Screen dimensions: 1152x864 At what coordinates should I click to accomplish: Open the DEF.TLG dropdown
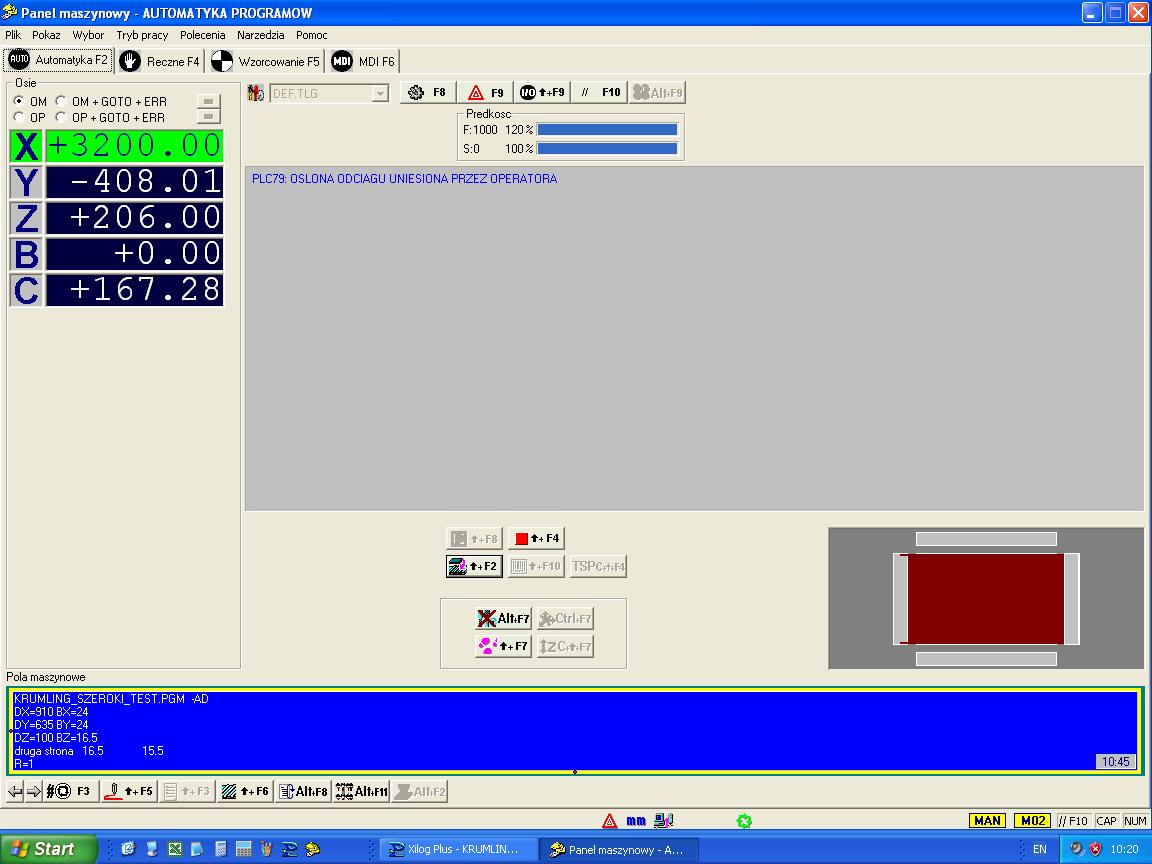[x=379, y=94]
